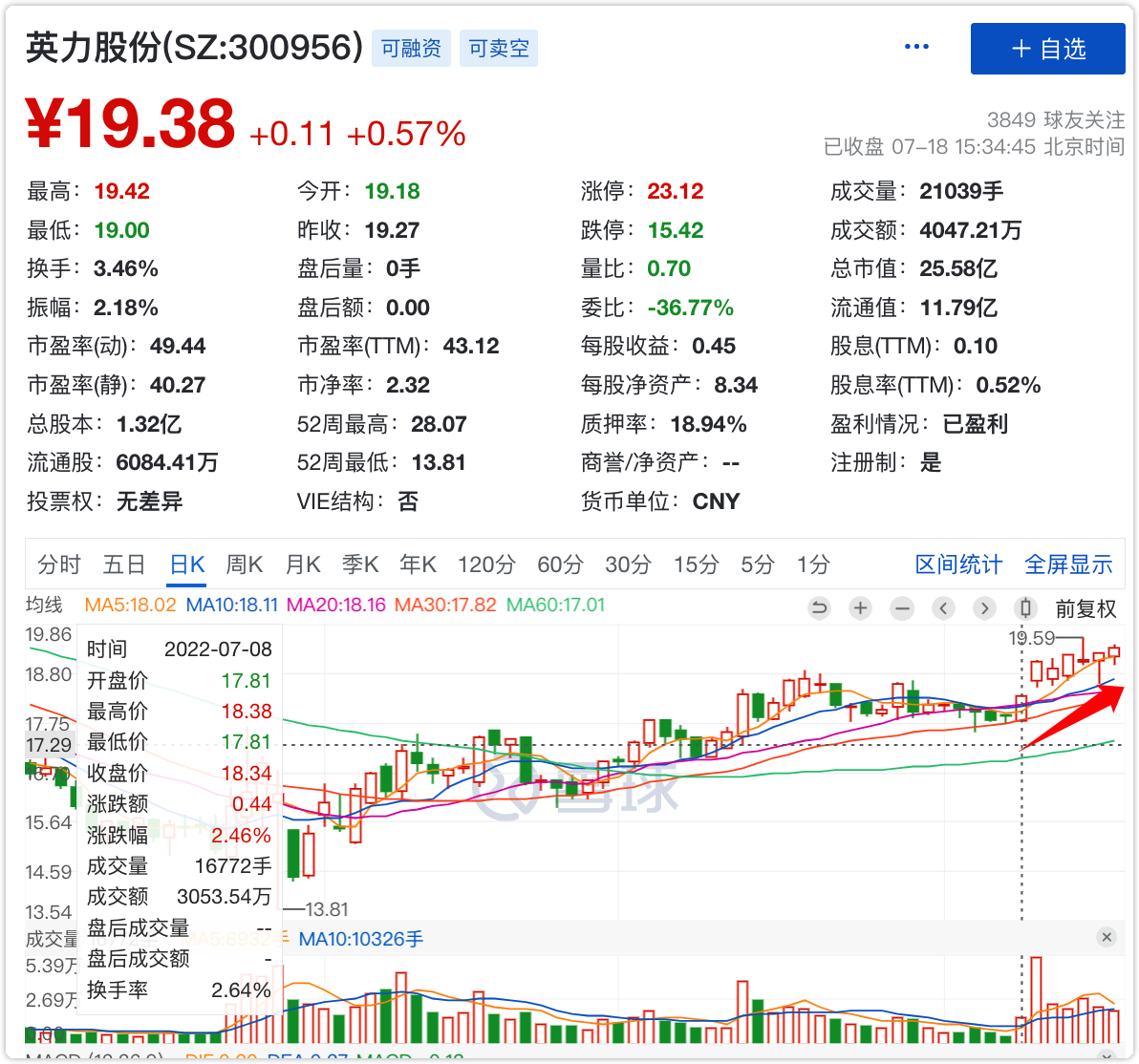Close the 成交量 volume indicator panel
The image size is (1139, 1064).
[1107, 937]
